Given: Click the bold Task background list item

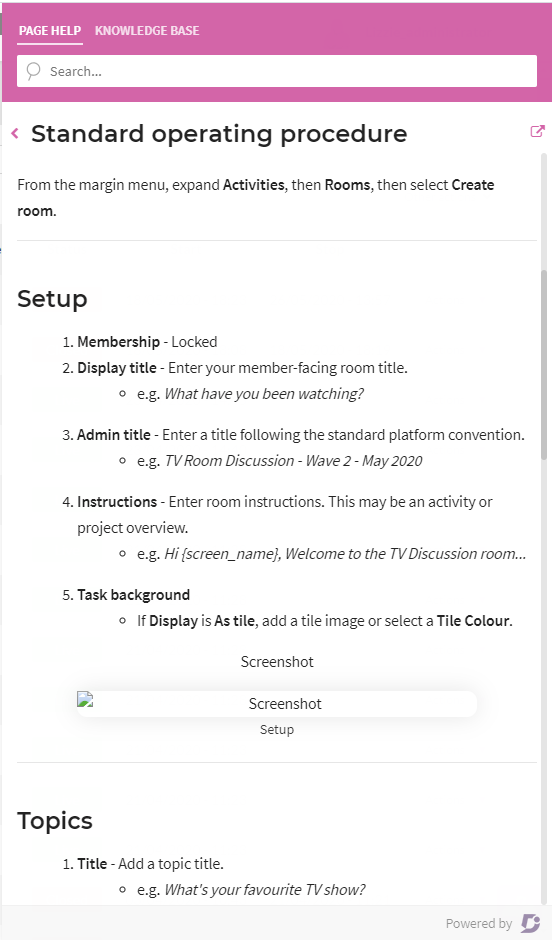Looking at the screenshot, I should [x=133, y=595].
